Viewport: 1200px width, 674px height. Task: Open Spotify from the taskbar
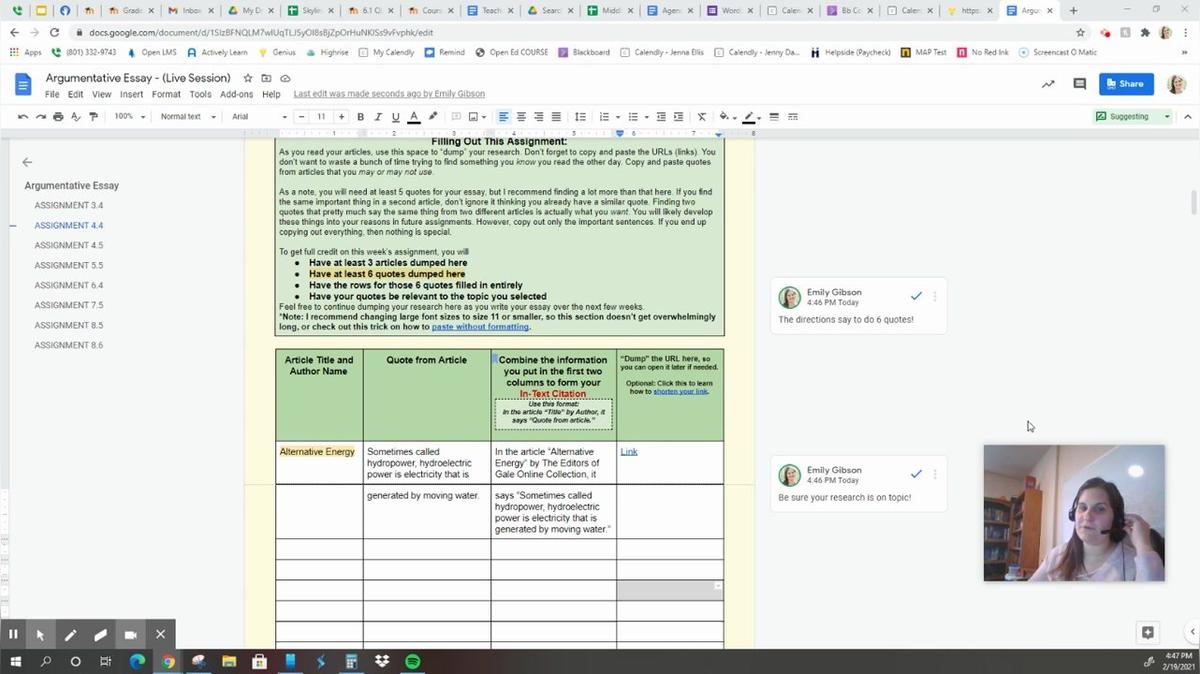pos(412,661)
